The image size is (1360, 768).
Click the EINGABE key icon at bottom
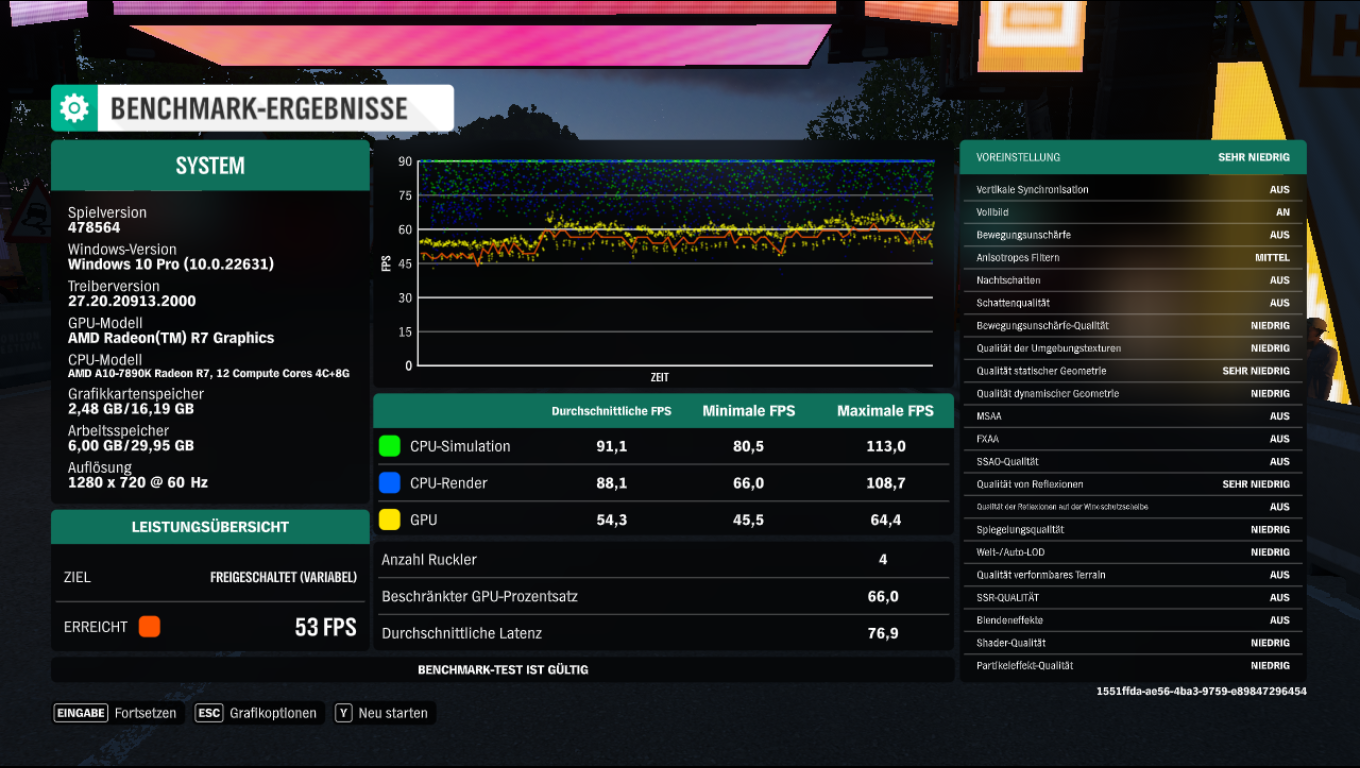pos(80,713)
